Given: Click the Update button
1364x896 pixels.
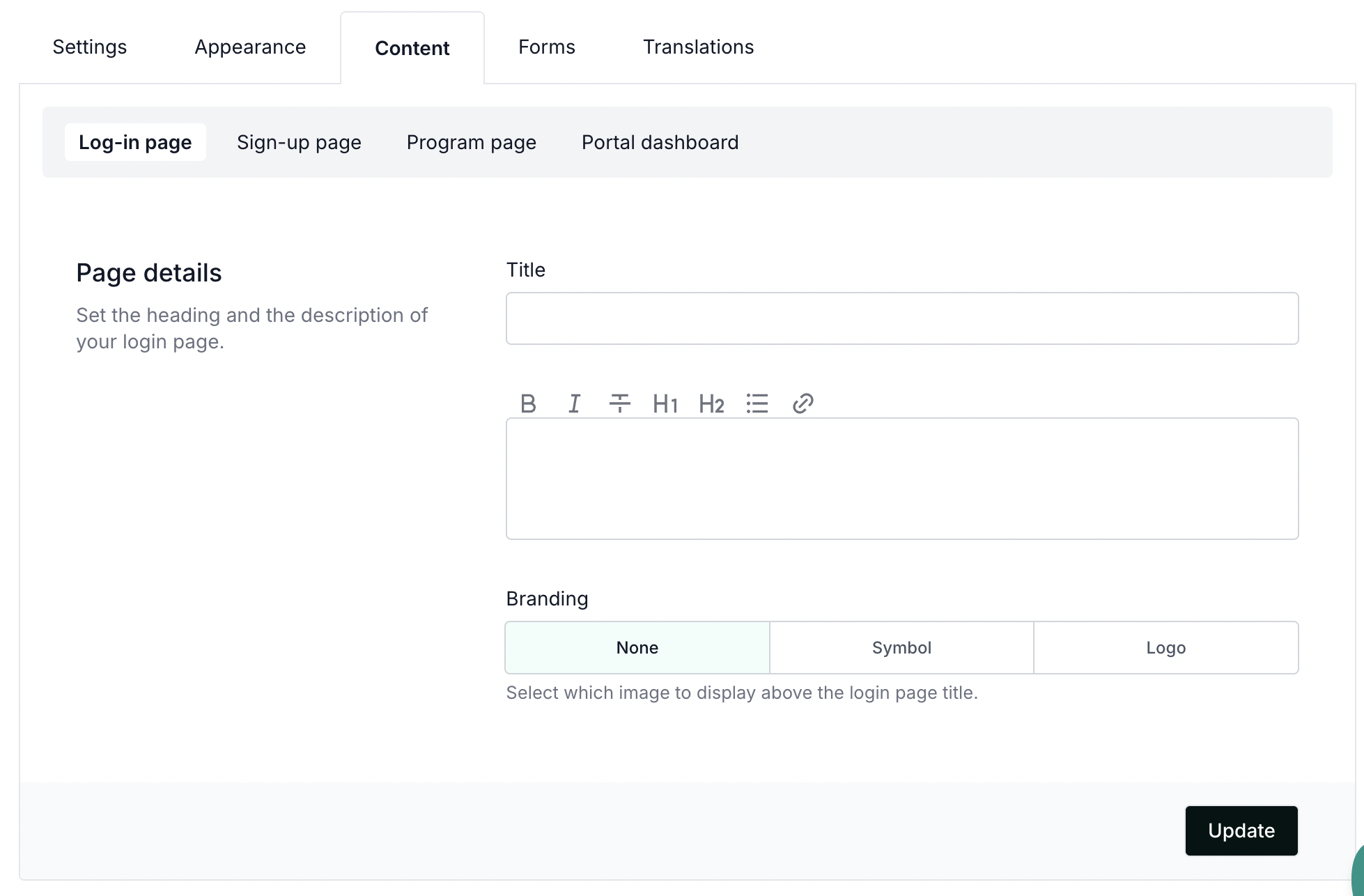Looking at the screenshot, I should 1241,831.
